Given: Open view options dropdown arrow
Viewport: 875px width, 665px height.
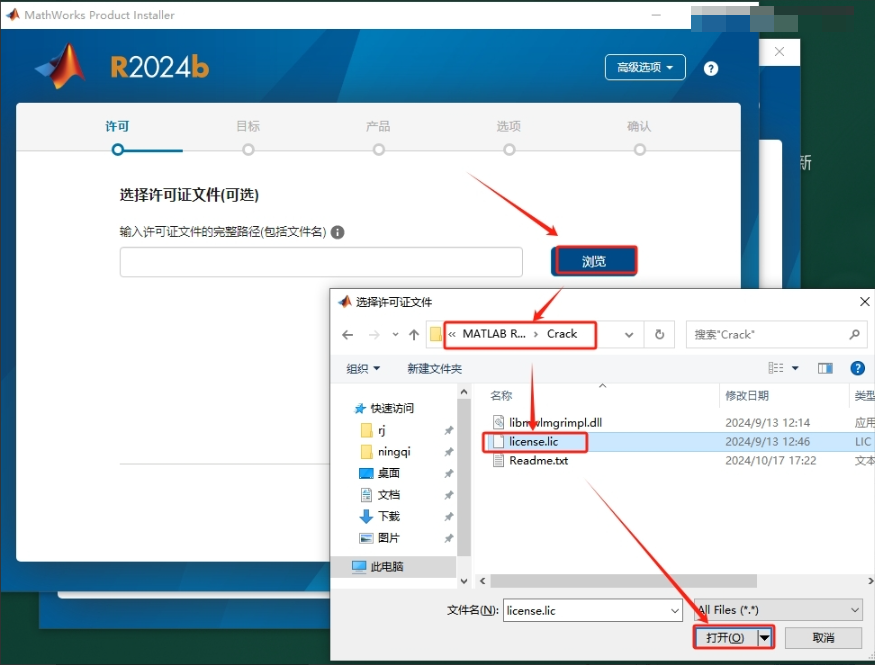Looking at the screenshot, I should [x=795, y=368].
